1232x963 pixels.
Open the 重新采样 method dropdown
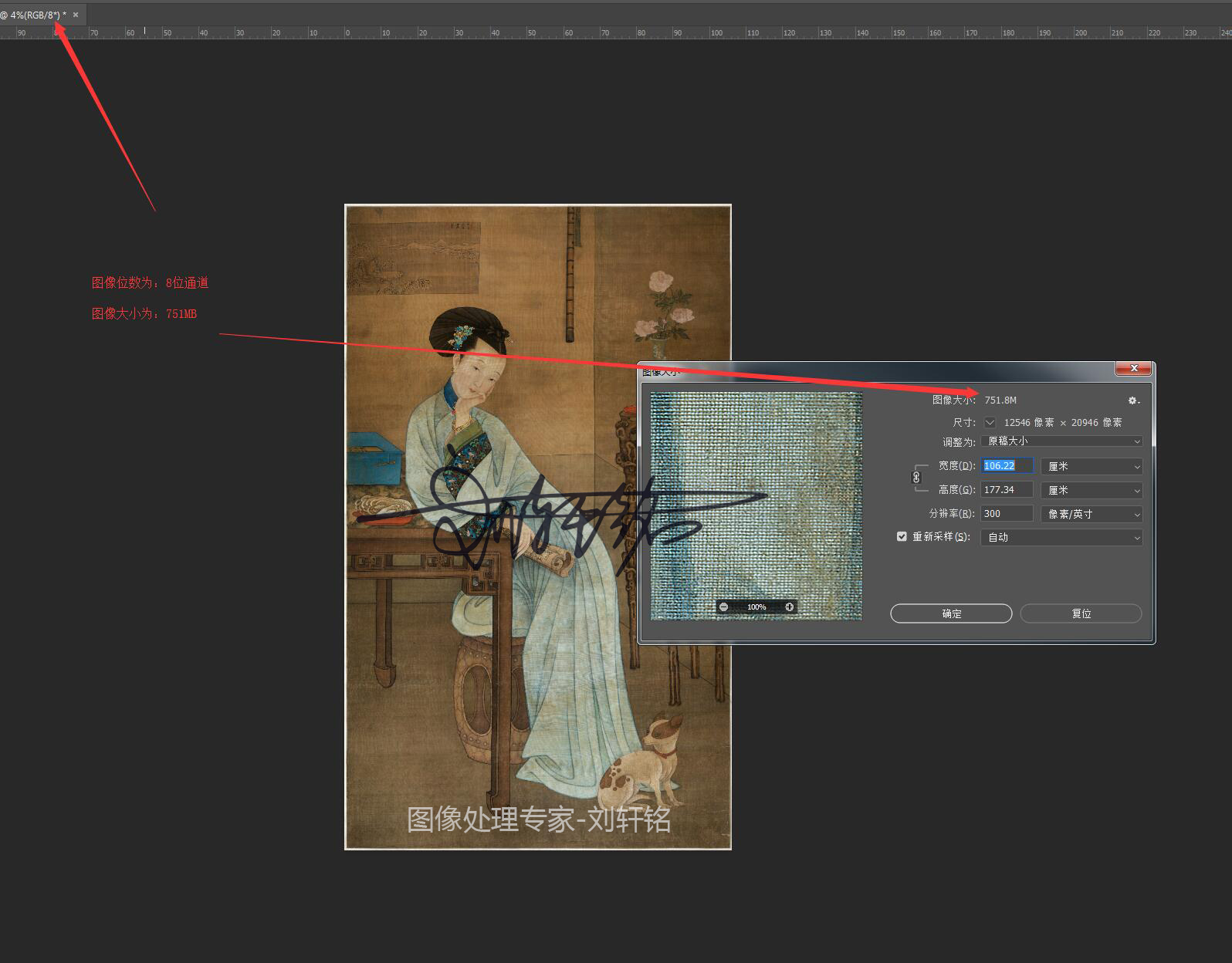1061,537
